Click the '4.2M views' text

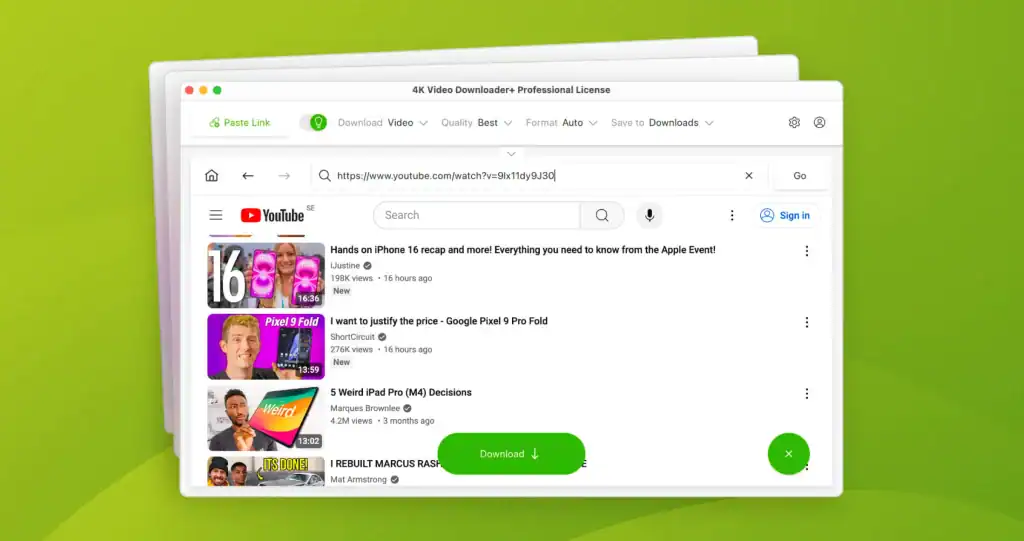point(351,421)
